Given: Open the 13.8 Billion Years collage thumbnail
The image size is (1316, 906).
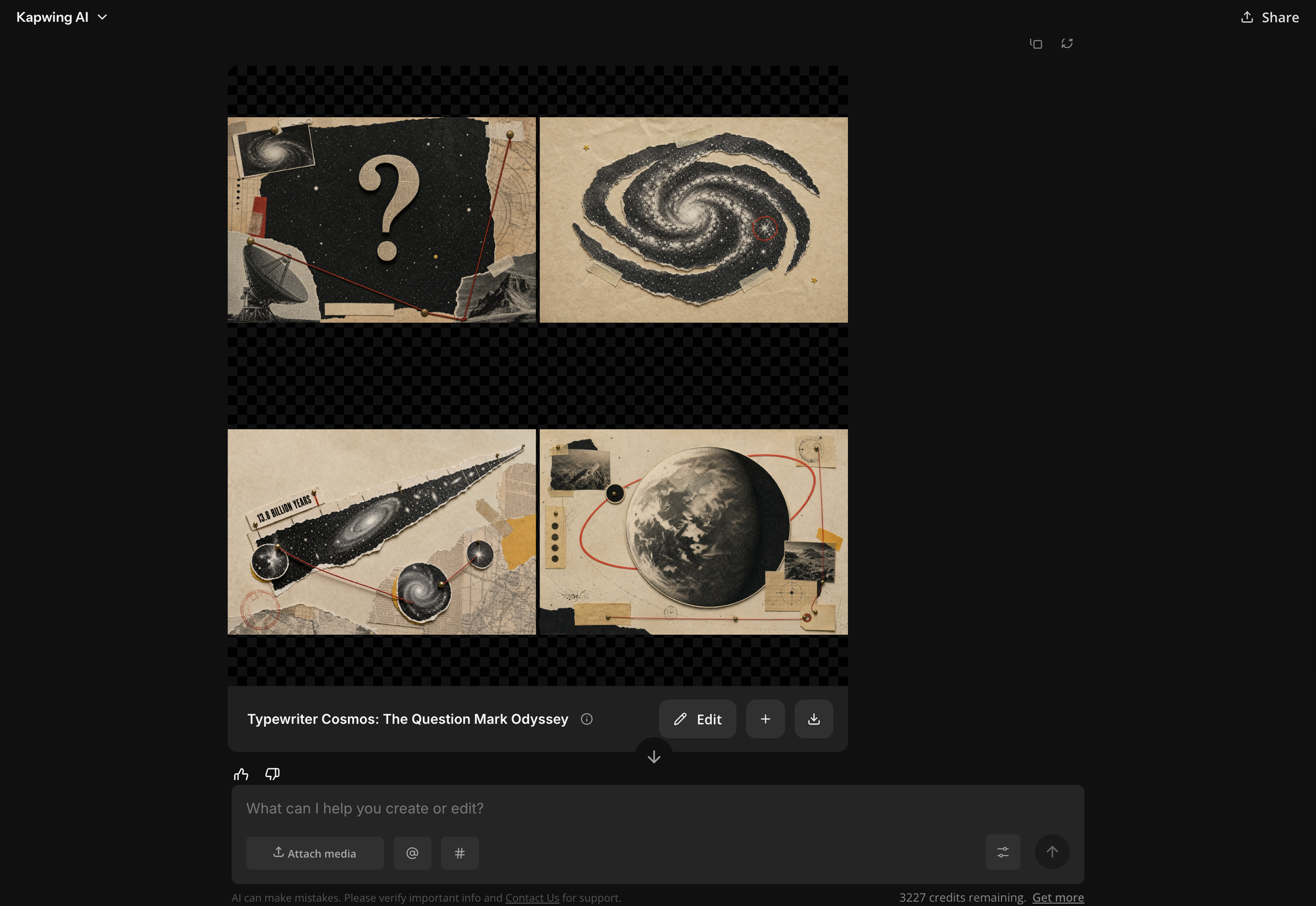Looking at the screenshot, I should point(382,532).
